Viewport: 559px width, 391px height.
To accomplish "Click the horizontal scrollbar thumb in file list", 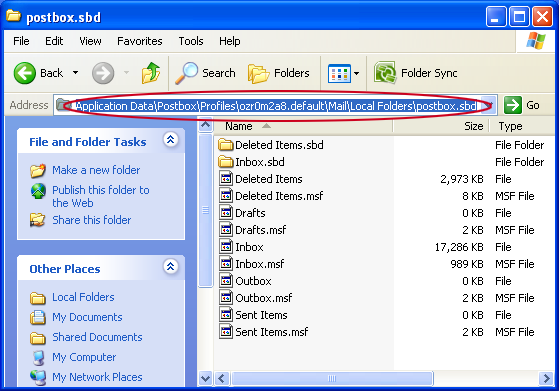I will pos(332,378).
